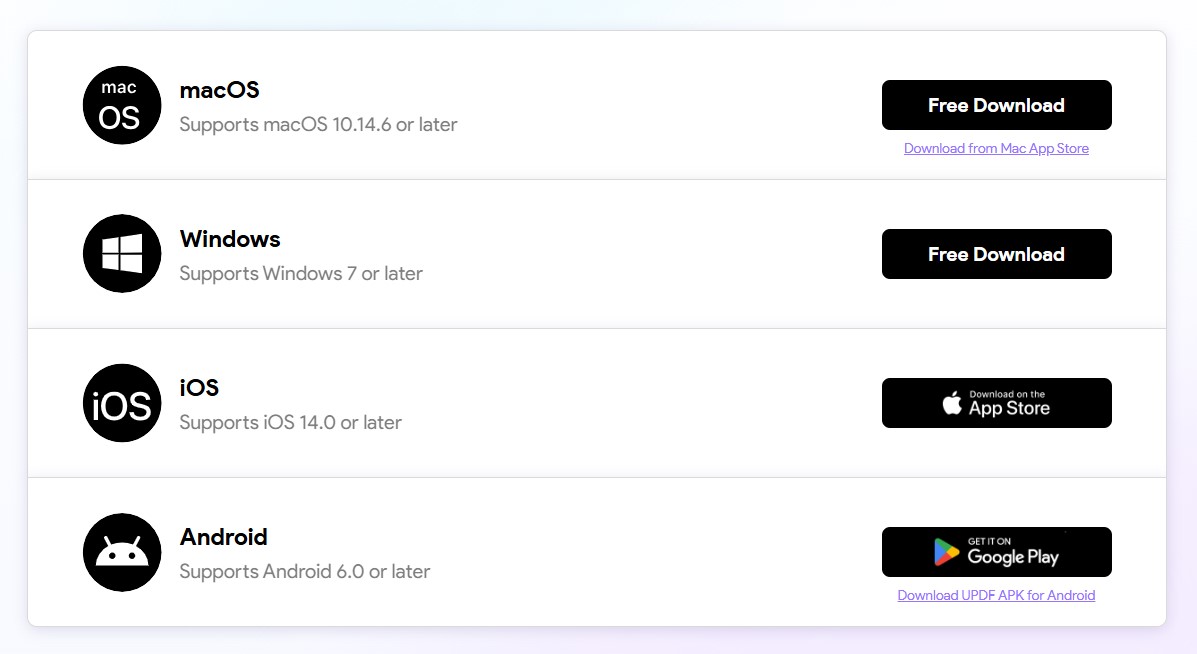Click the macOS Free Download button
This screenshot has width=1197, height=654.
tap(996, 104)
